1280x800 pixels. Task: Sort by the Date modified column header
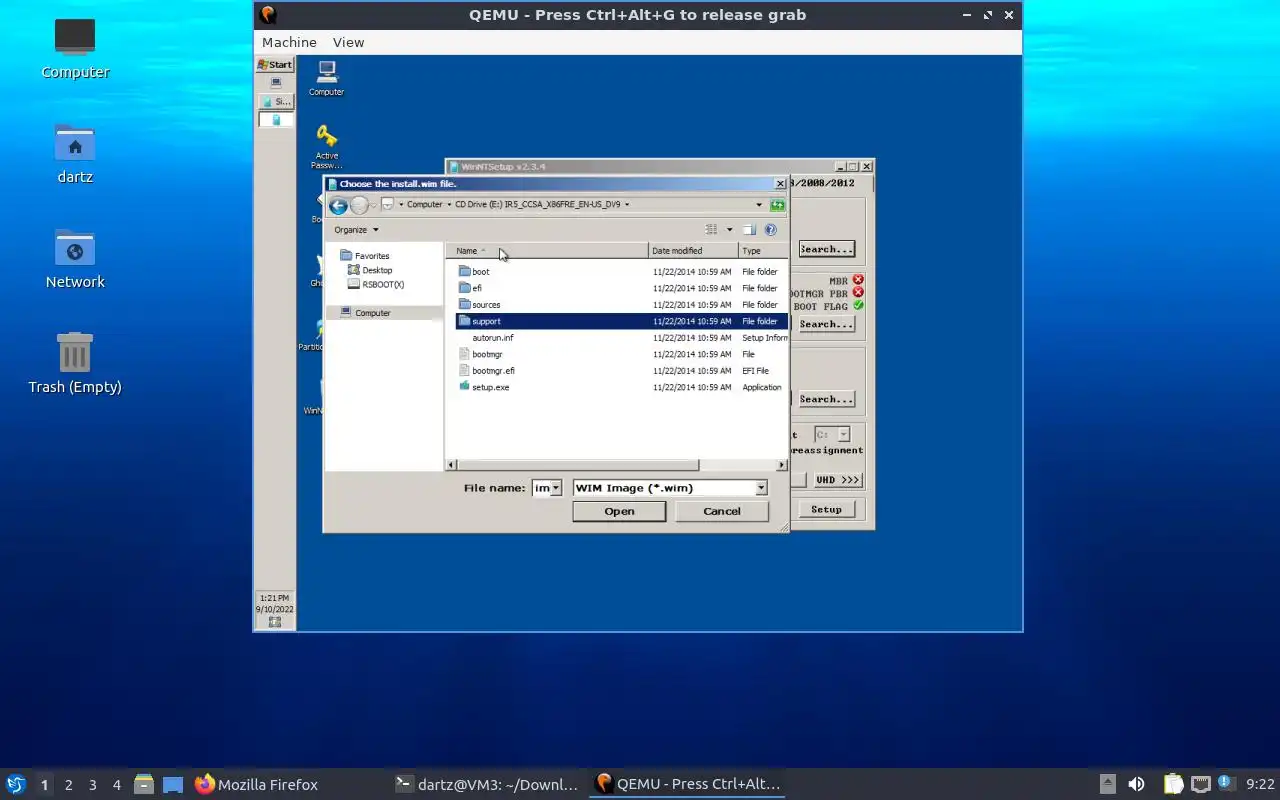pos(693,251)
